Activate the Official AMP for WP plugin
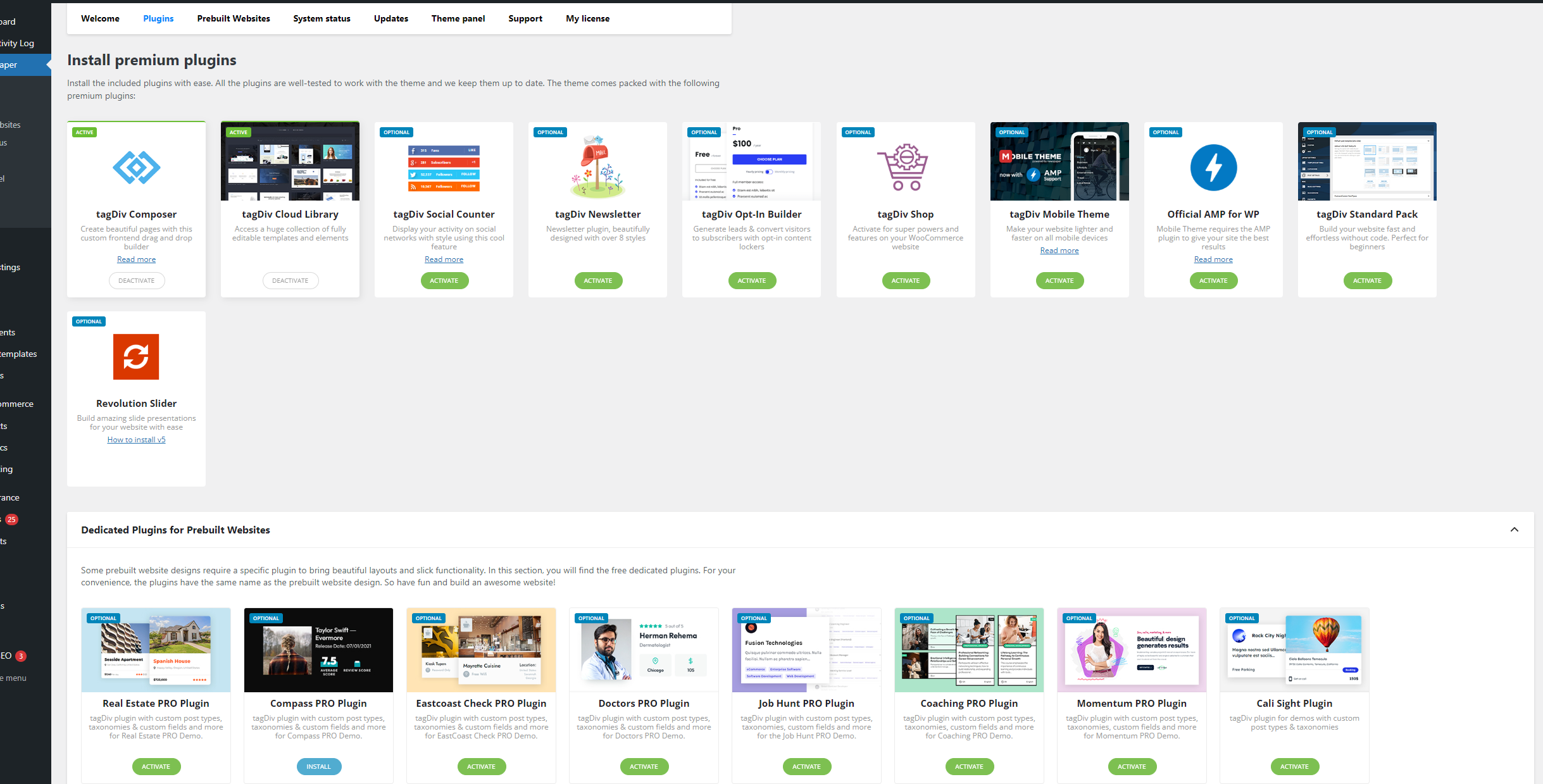This screenshot has width=1543, height=784. (1213, 281)
